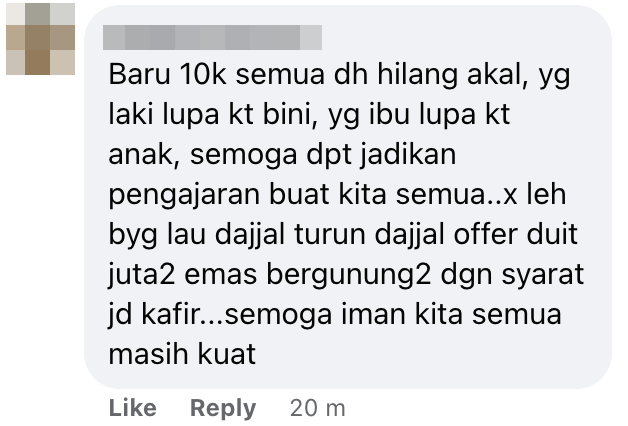Click the 20 m timestamp
The width and height of the screenshot is (628, 426).
[x=318, y=408]
